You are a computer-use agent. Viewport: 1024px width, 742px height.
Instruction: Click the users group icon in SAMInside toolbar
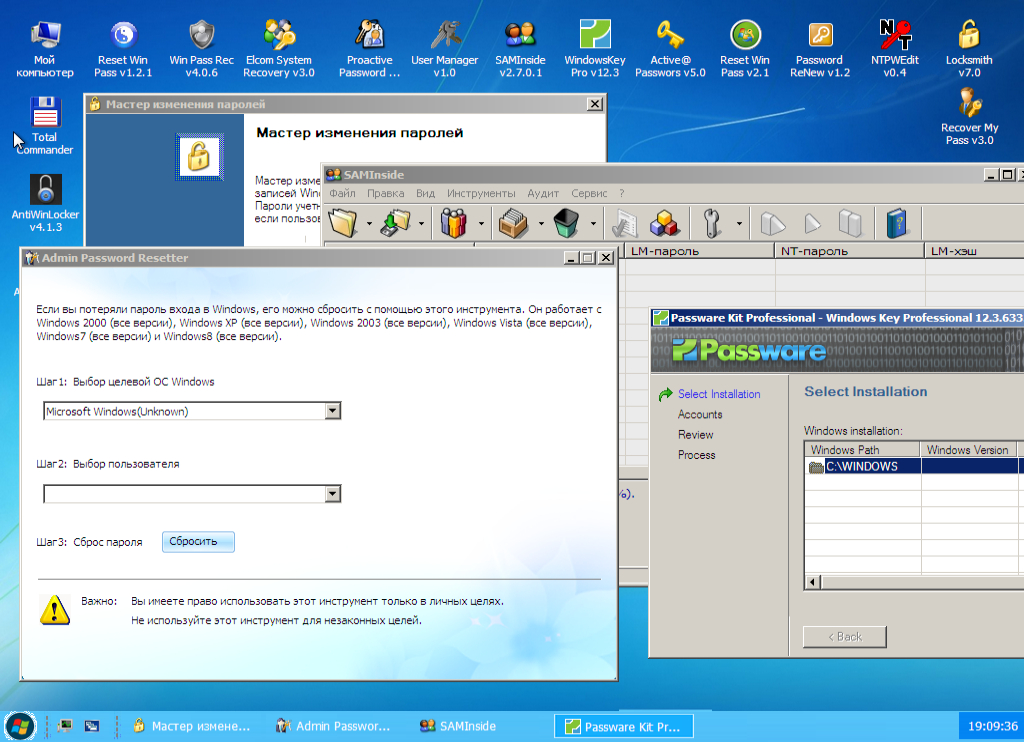454,223
